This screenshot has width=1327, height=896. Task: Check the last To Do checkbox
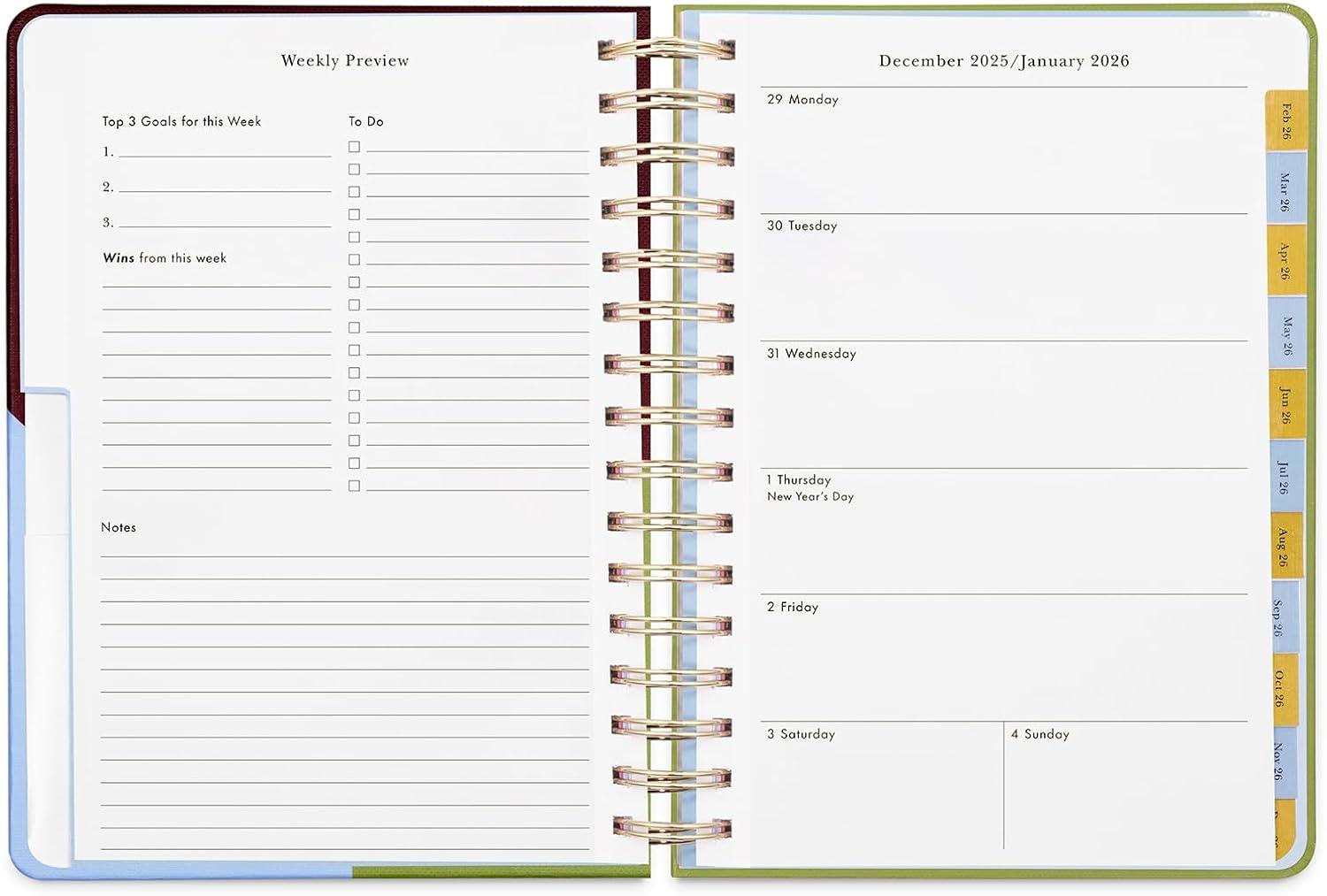coord(354,486)
